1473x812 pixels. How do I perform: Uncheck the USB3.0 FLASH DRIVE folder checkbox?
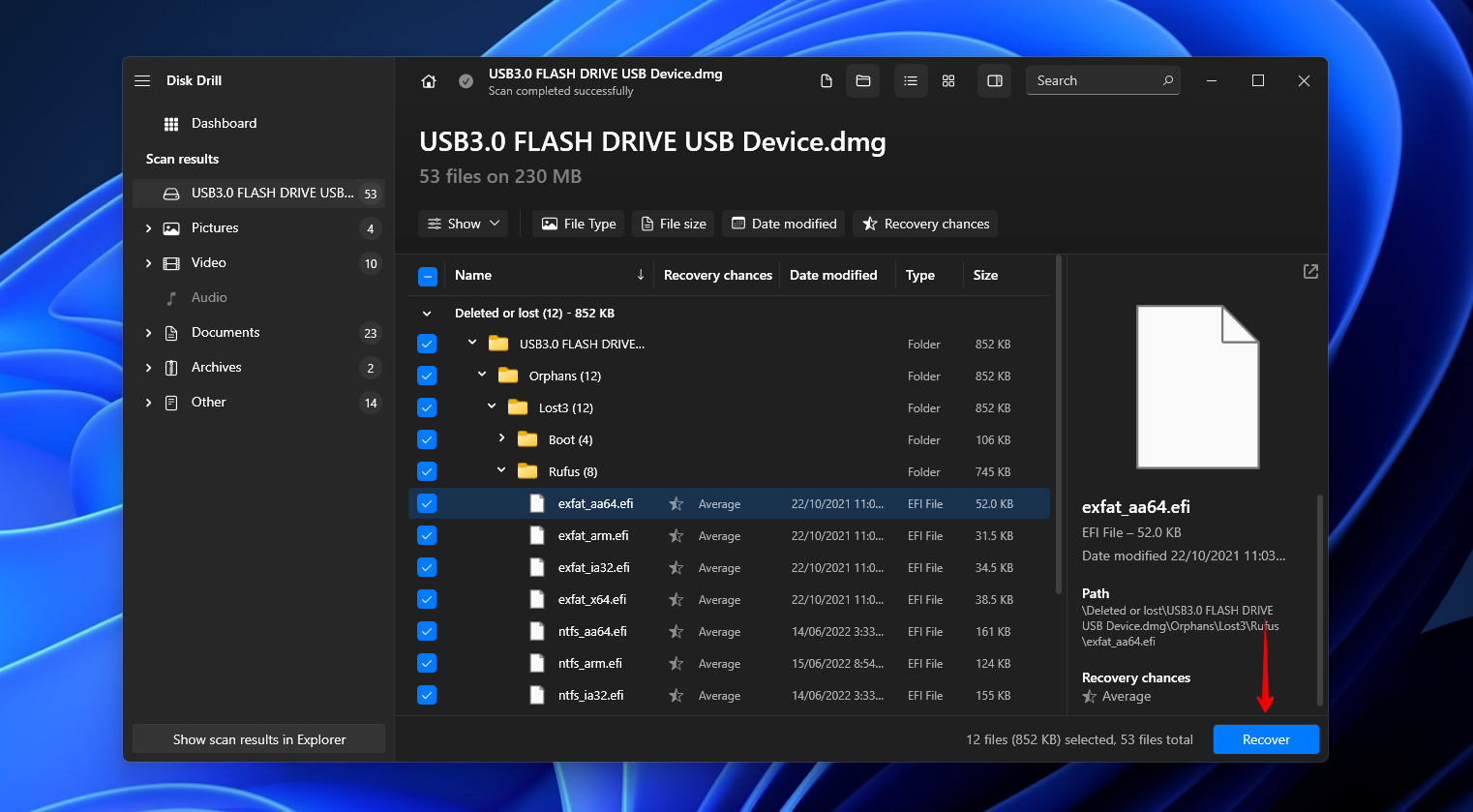(427, 344)
